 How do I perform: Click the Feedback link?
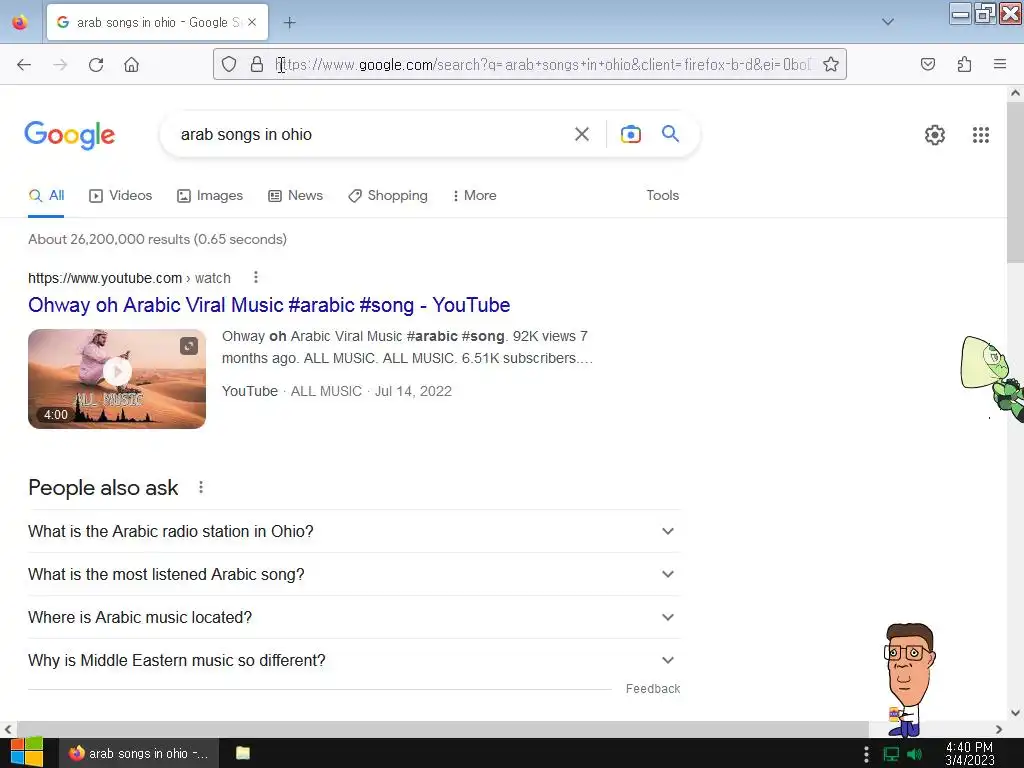point(652,689)
